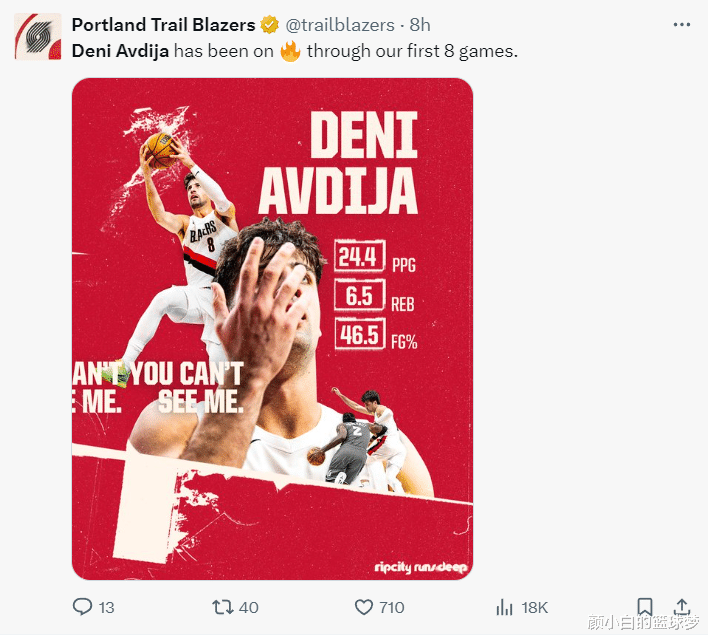
Task: Open the Trail Blazers profile avatar
Action: tap(35, 36)
